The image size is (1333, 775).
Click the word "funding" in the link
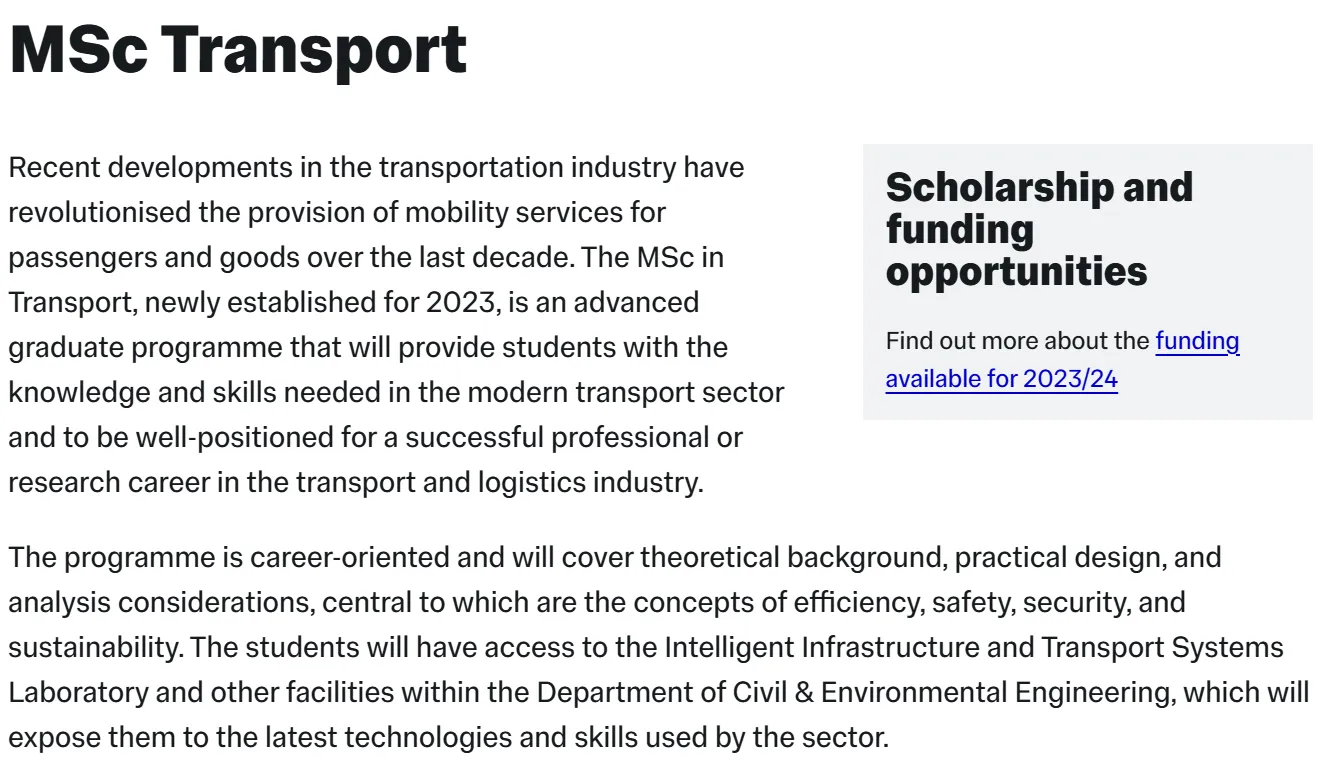tap(1197, 341)
